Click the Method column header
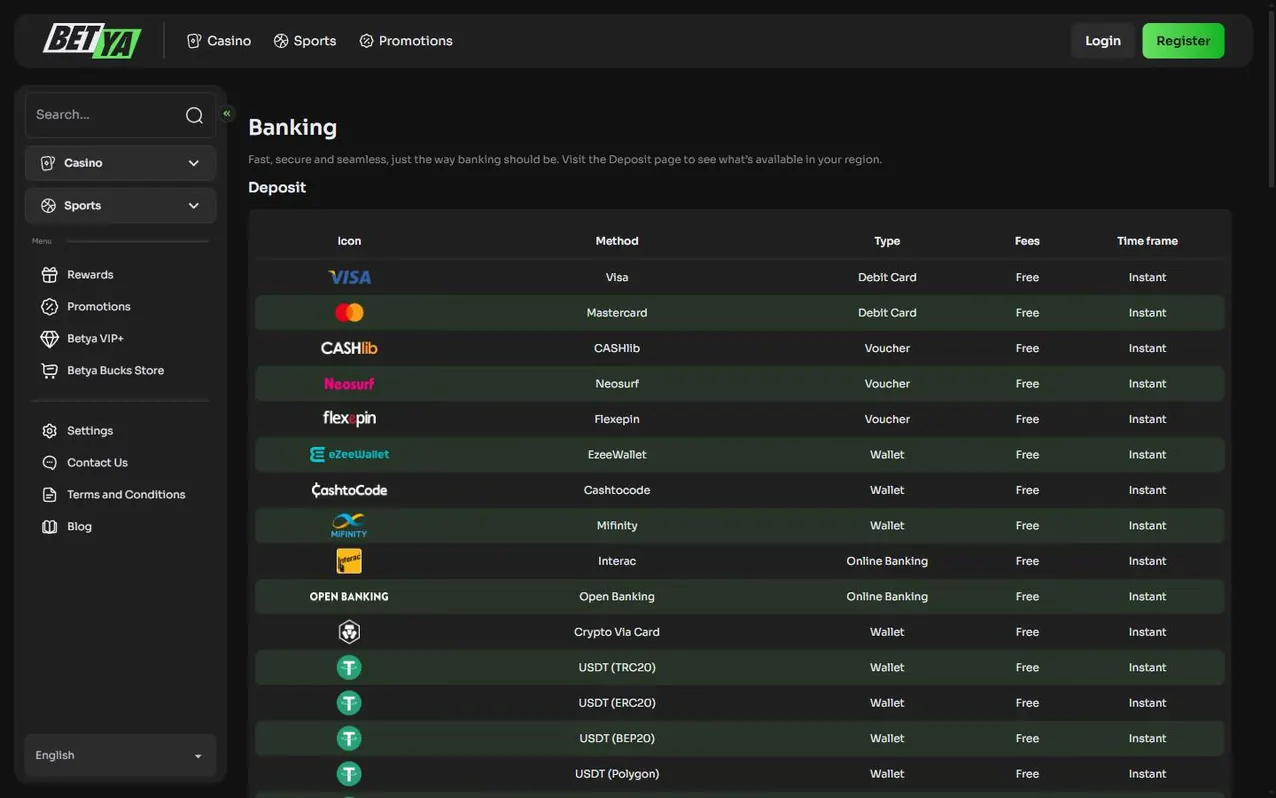The image size is (1276, 798). [x=617, y=241]
